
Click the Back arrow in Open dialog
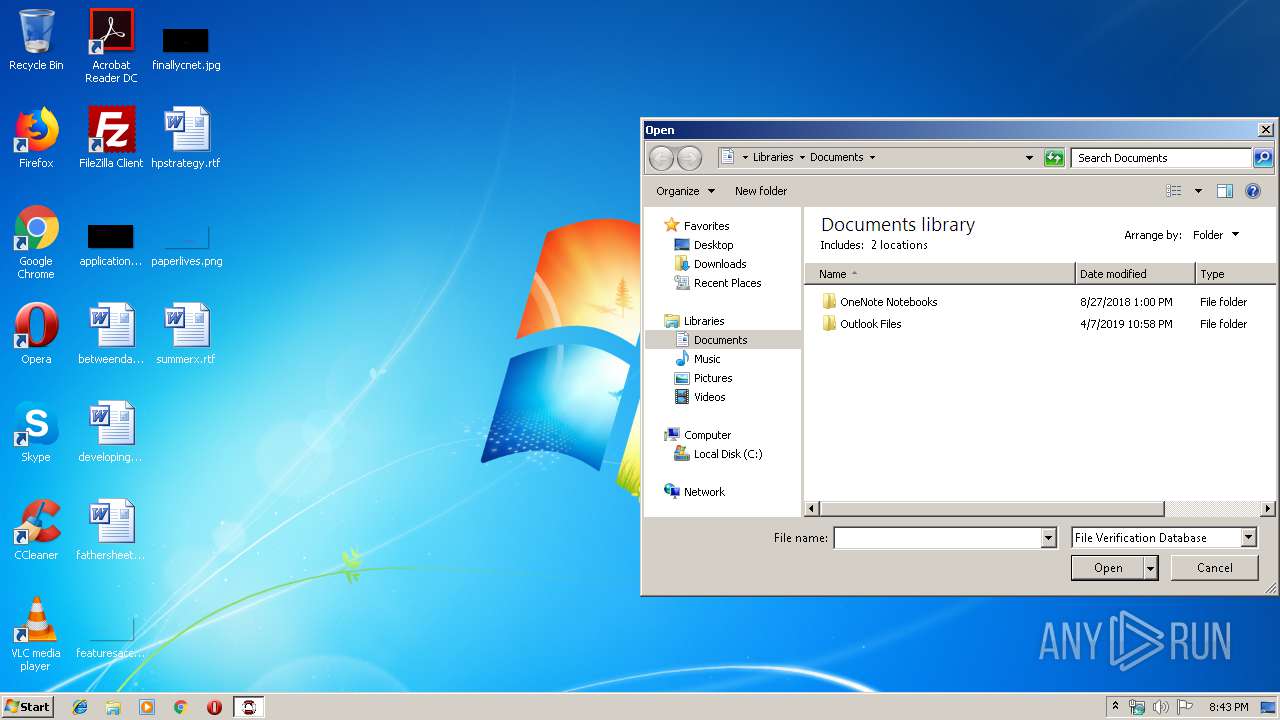661,158
